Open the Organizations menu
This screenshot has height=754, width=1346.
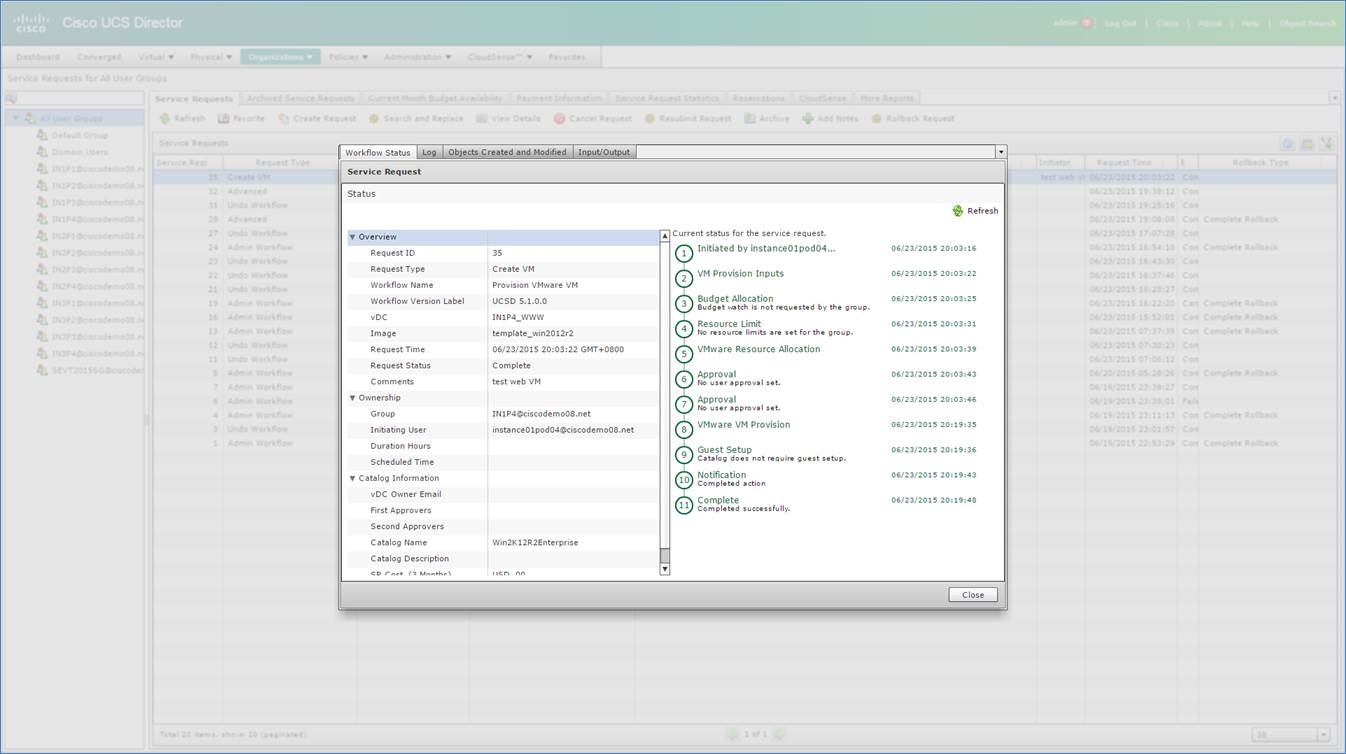[280, 57]
